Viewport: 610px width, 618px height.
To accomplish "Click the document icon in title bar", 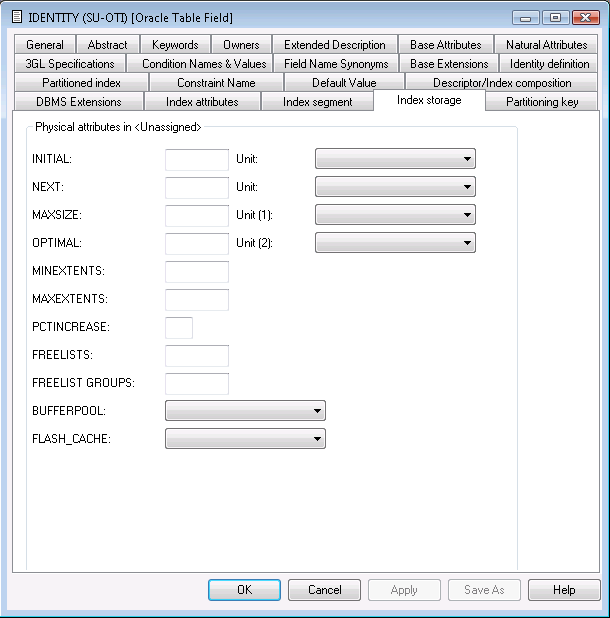I will pos(16,17).
